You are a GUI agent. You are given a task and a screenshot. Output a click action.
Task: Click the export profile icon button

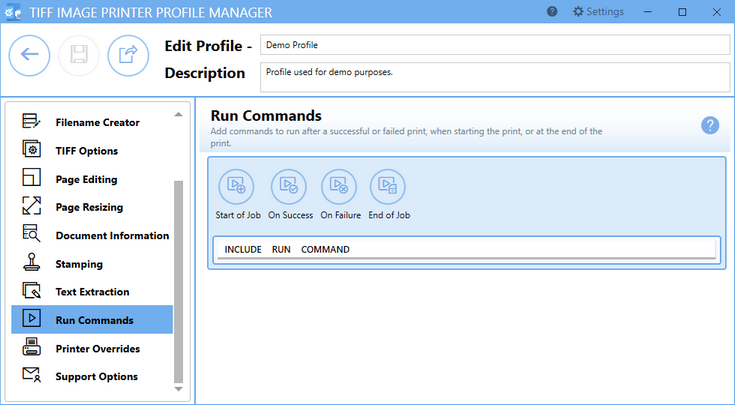[128, 55]
